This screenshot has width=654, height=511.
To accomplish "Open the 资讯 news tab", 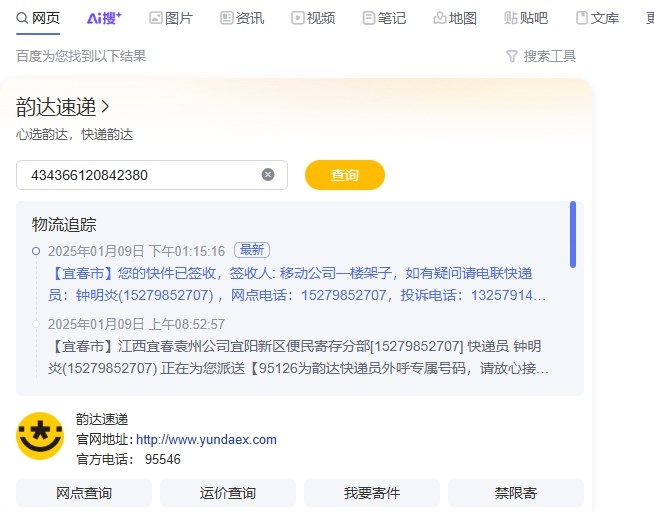I will coord(242,18).
